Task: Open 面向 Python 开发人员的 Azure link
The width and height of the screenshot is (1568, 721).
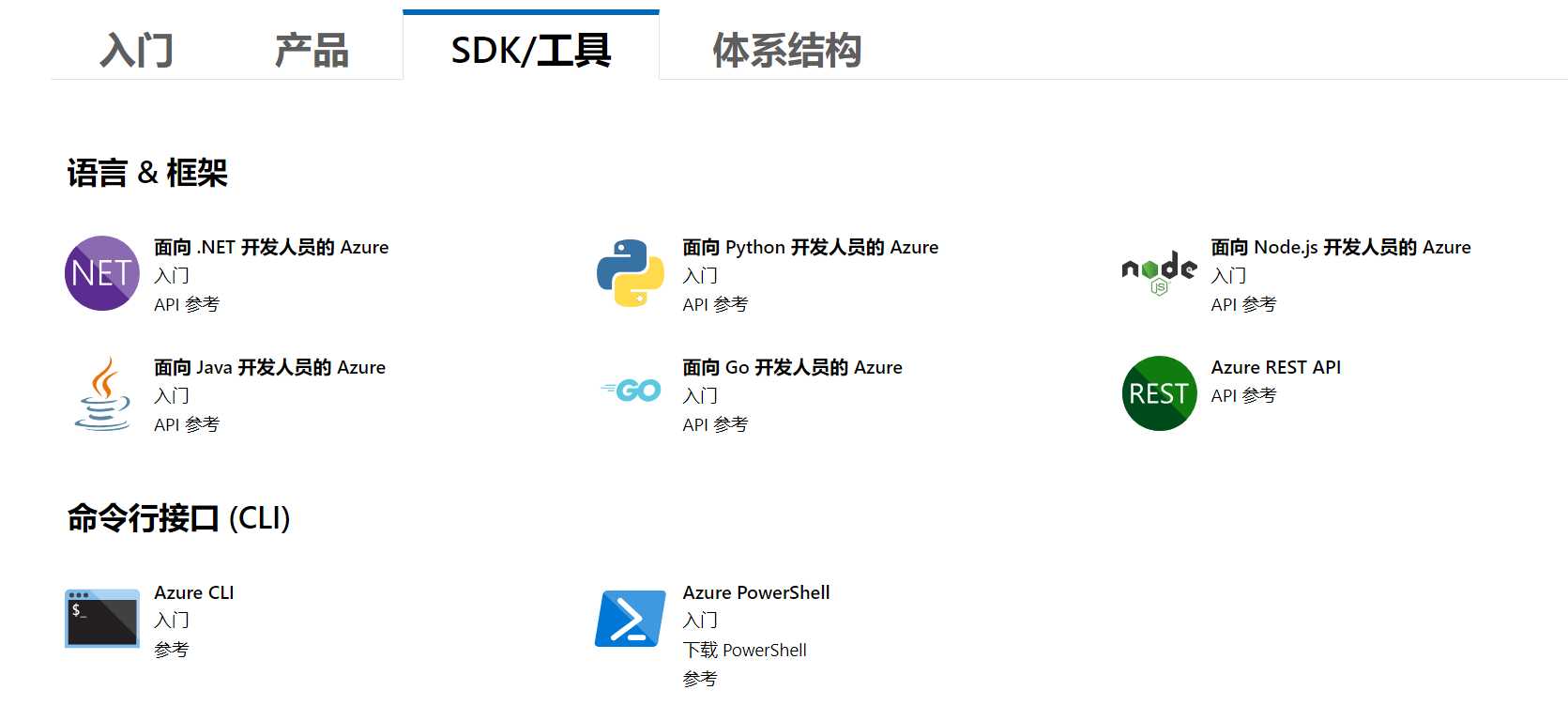Action: pyautogui.click(x=811, y=247)
